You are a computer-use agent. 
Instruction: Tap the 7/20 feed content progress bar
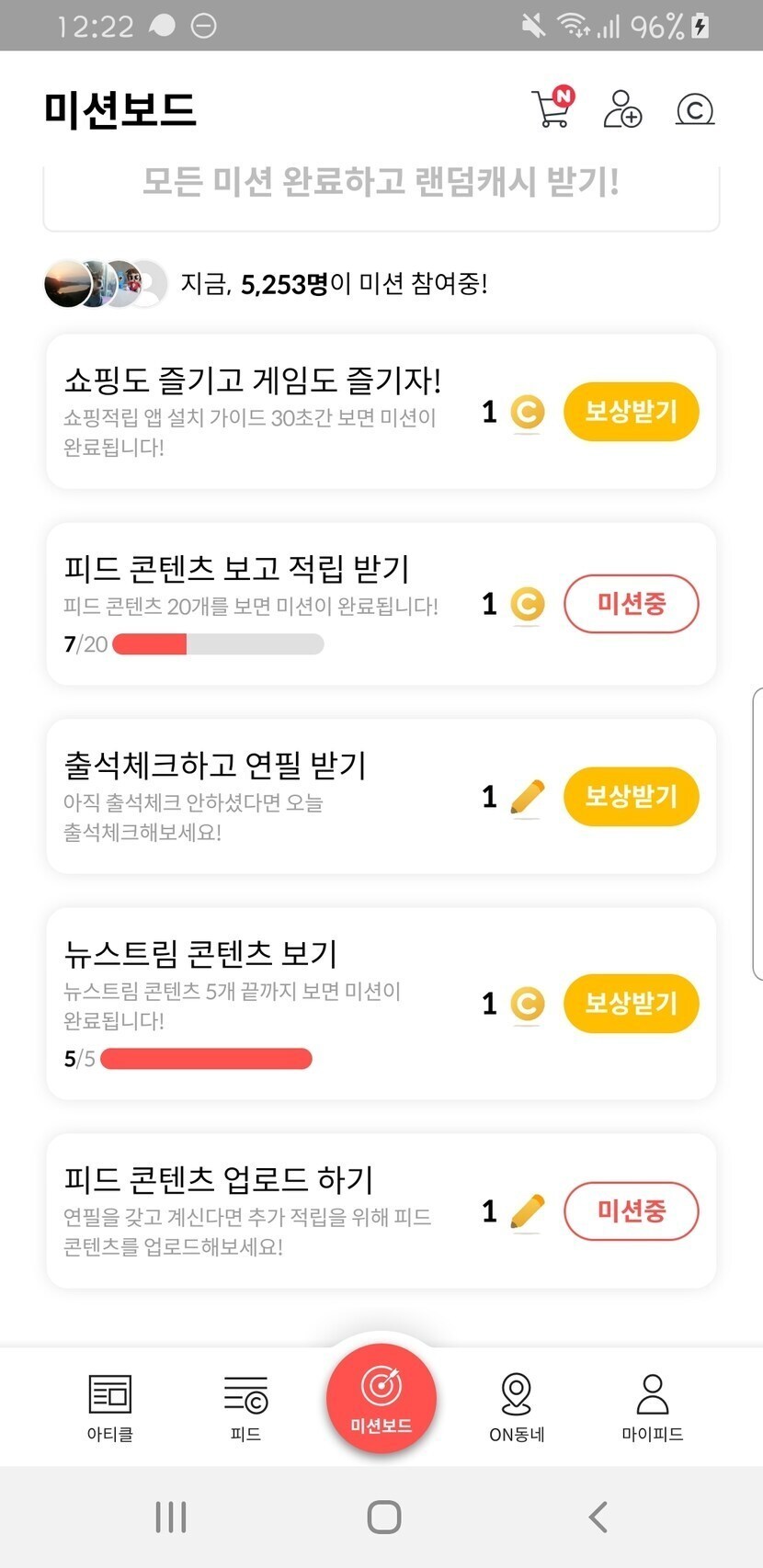[217, 644]
